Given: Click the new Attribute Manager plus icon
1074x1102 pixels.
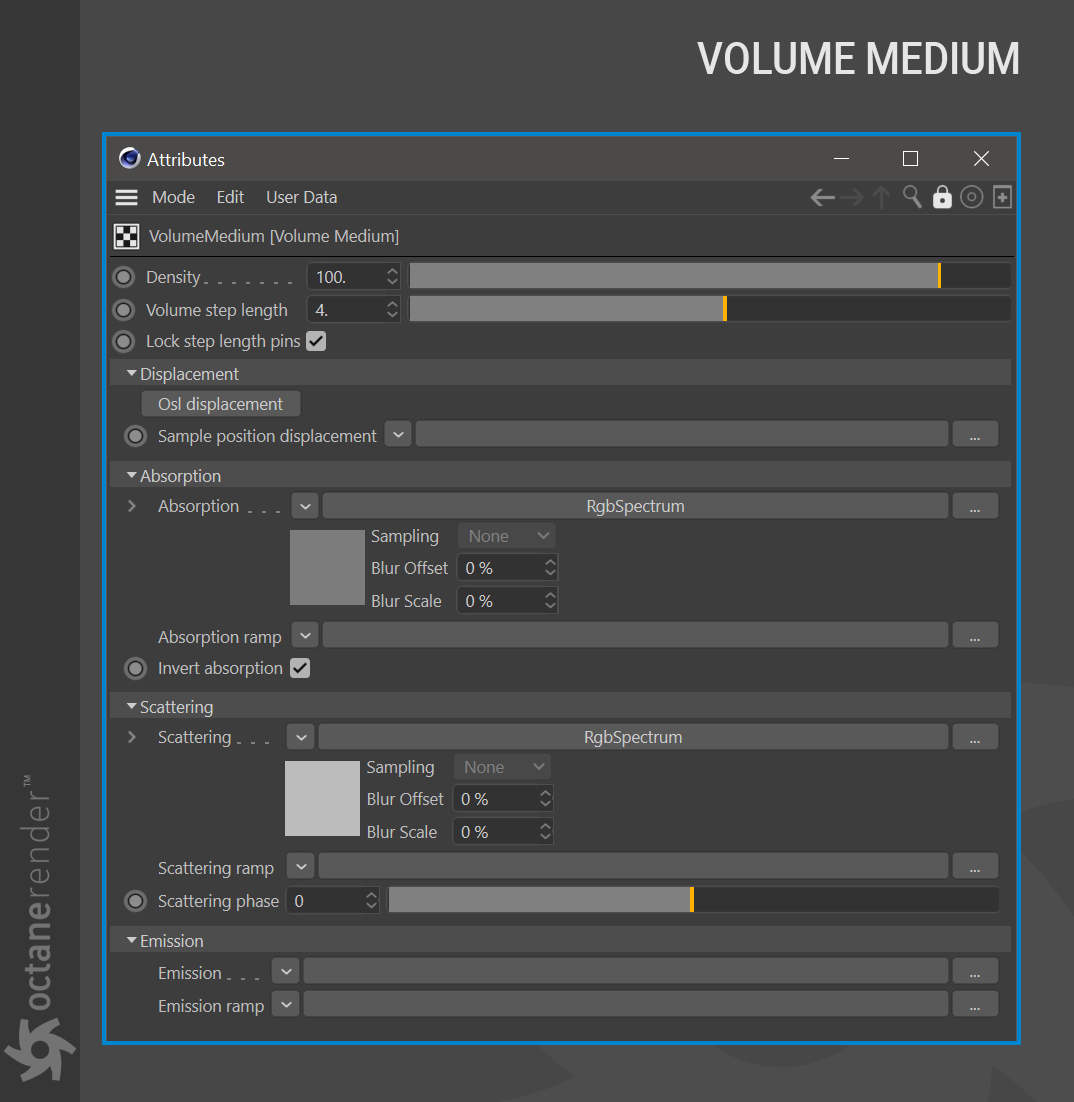Looking at the screenshot, I should pos(1002,197).
